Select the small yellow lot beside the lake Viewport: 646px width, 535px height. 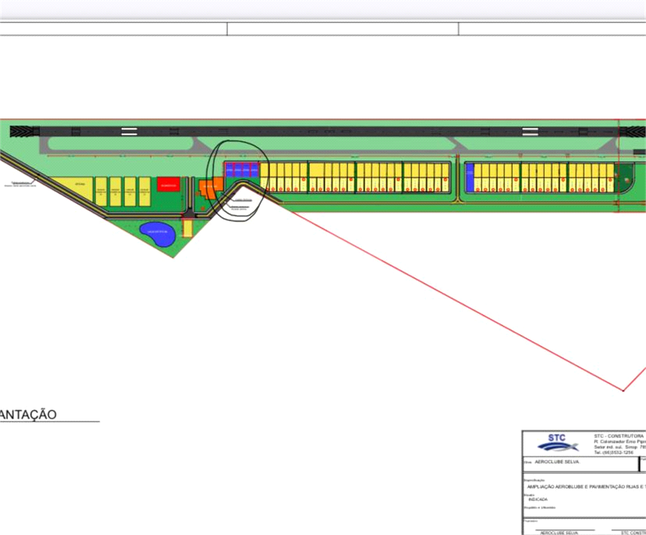tap(187, 229)
